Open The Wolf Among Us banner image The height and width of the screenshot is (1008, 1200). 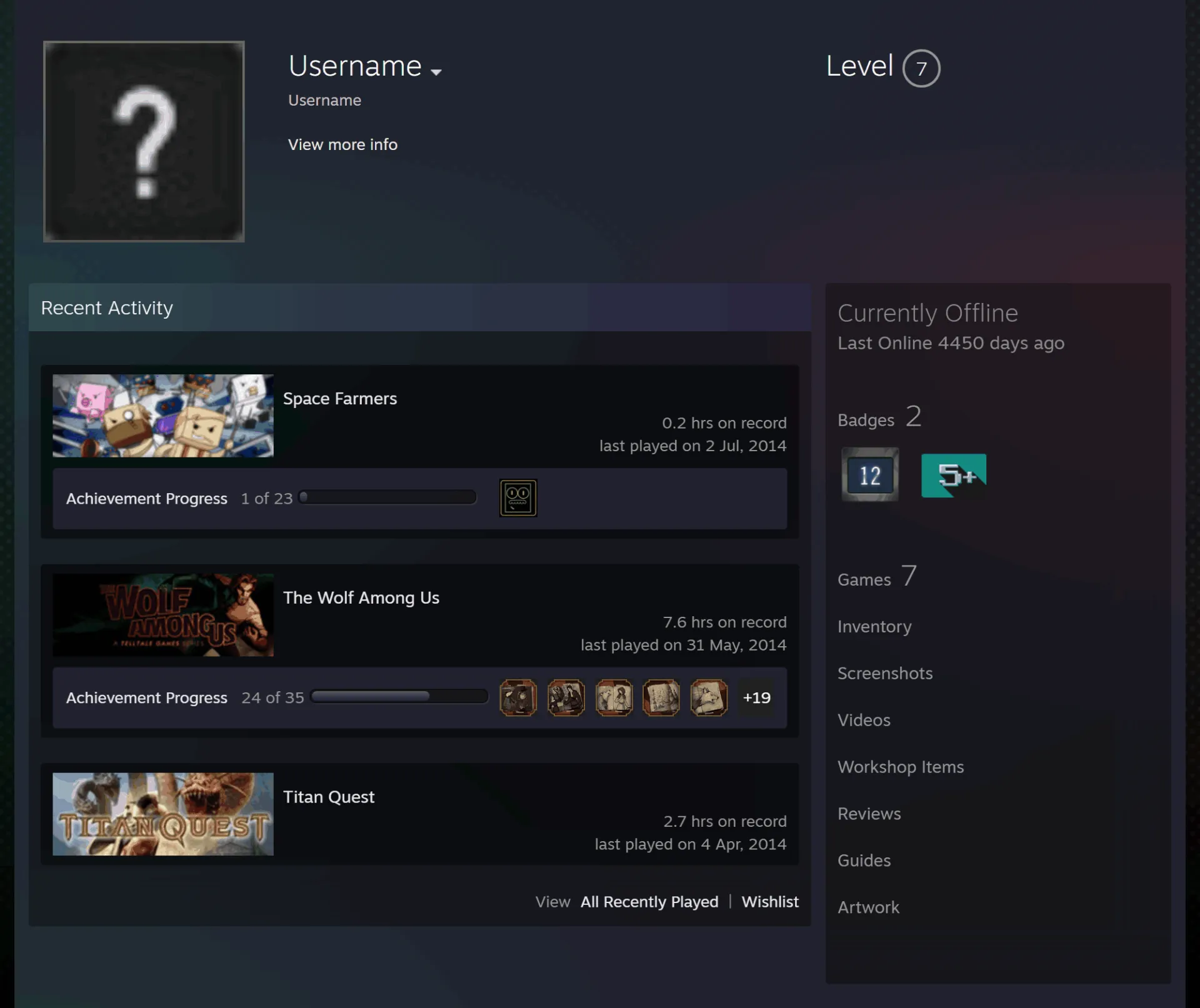click(x=163, y=615)
